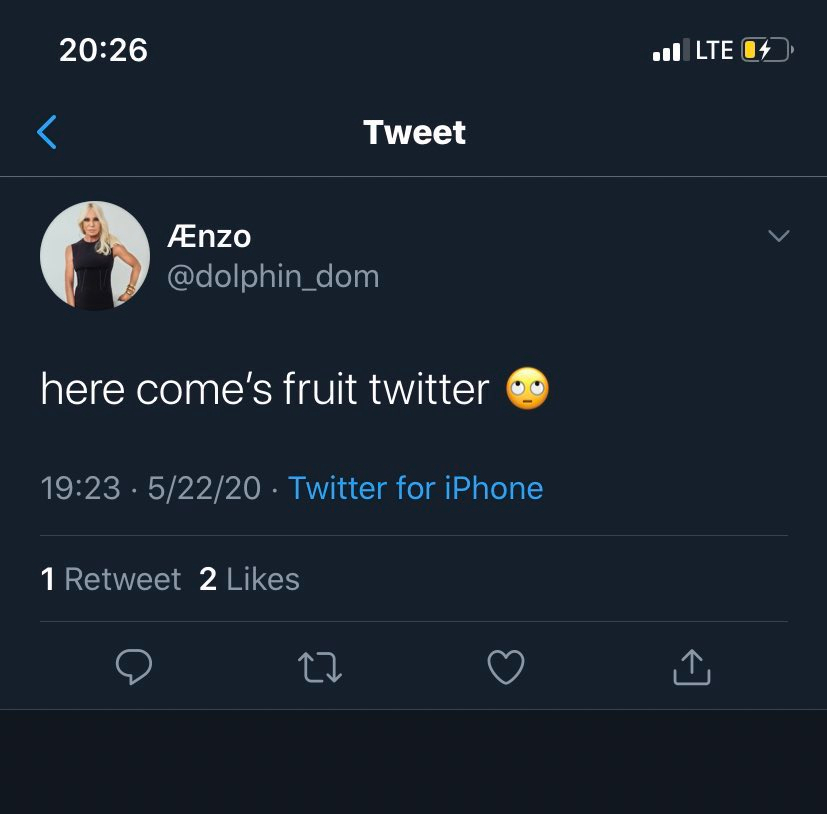
Task: Tap the display name Ænzo
Action: [209, 237]
